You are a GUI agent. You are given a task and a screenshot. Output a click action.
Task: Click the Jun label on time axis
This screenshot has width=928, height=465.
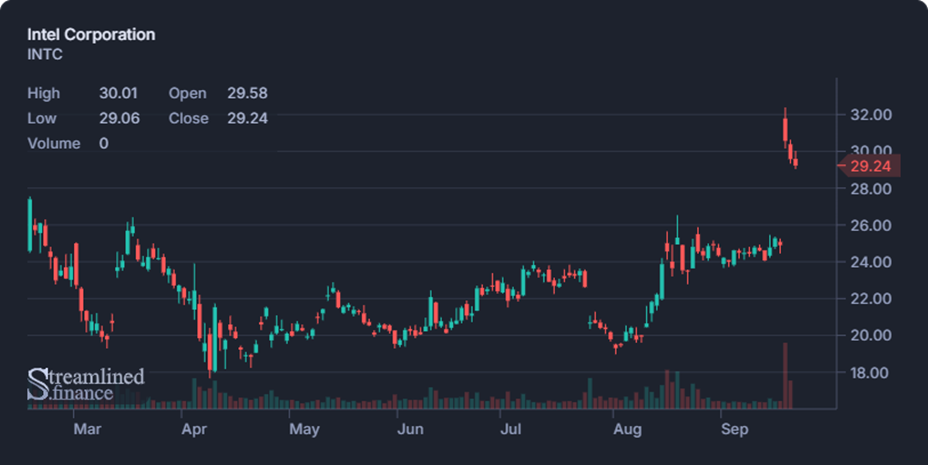click(x=410, y=429)
